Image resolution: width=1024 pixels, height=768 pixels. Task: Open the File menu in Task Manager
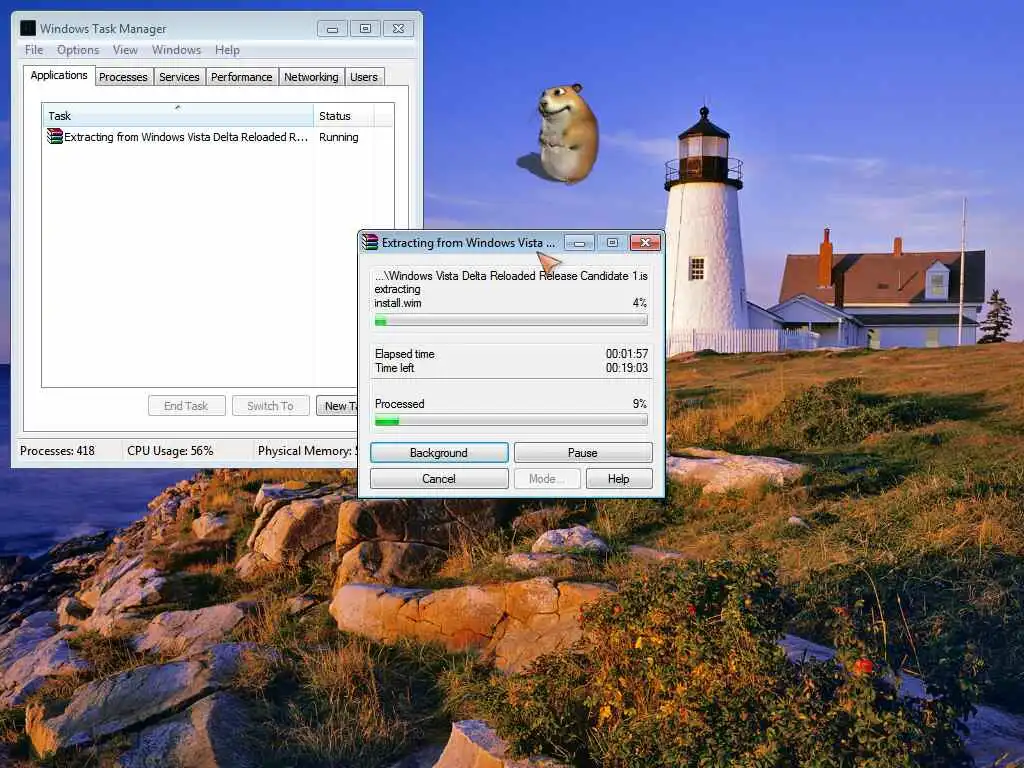pyautogui.click(x=34, y=50)
